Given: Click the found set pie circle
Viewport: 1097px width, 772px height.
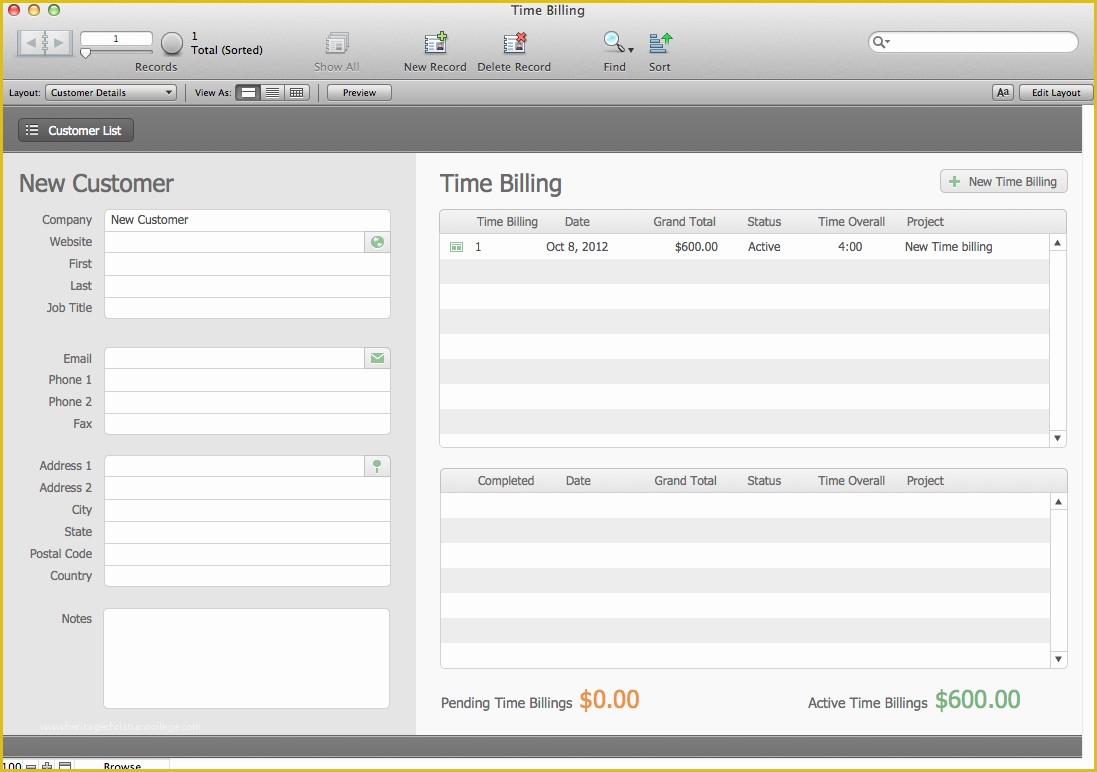Looking at the screenshot, I should pos(171,43).
